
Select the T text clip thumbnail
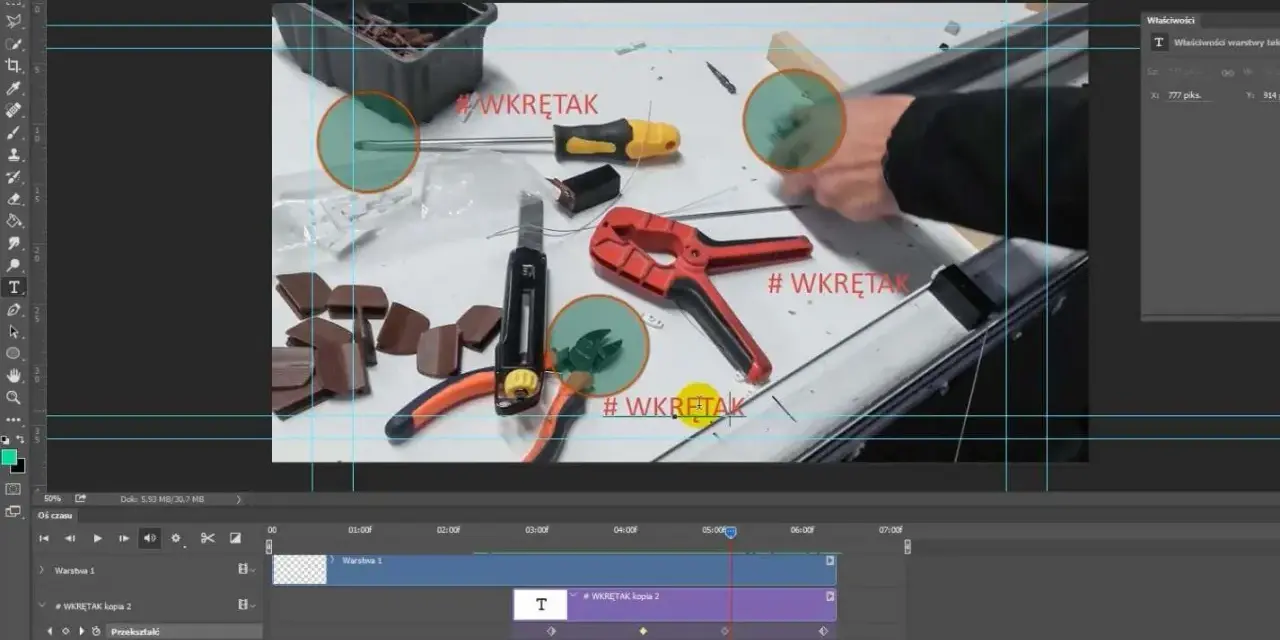541,604
